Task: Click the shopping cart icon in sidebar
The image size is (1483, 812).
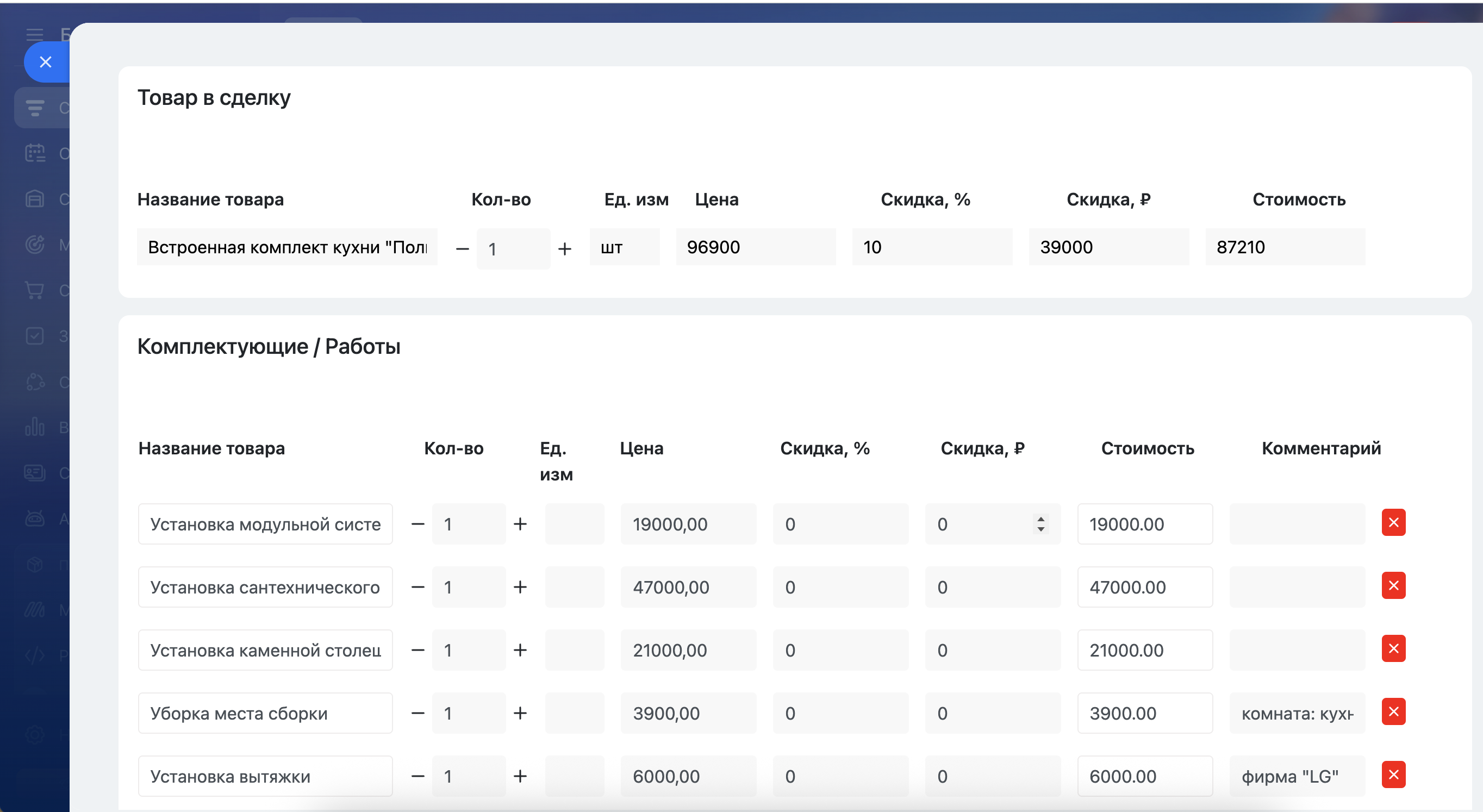Action: tap(35, 290)
